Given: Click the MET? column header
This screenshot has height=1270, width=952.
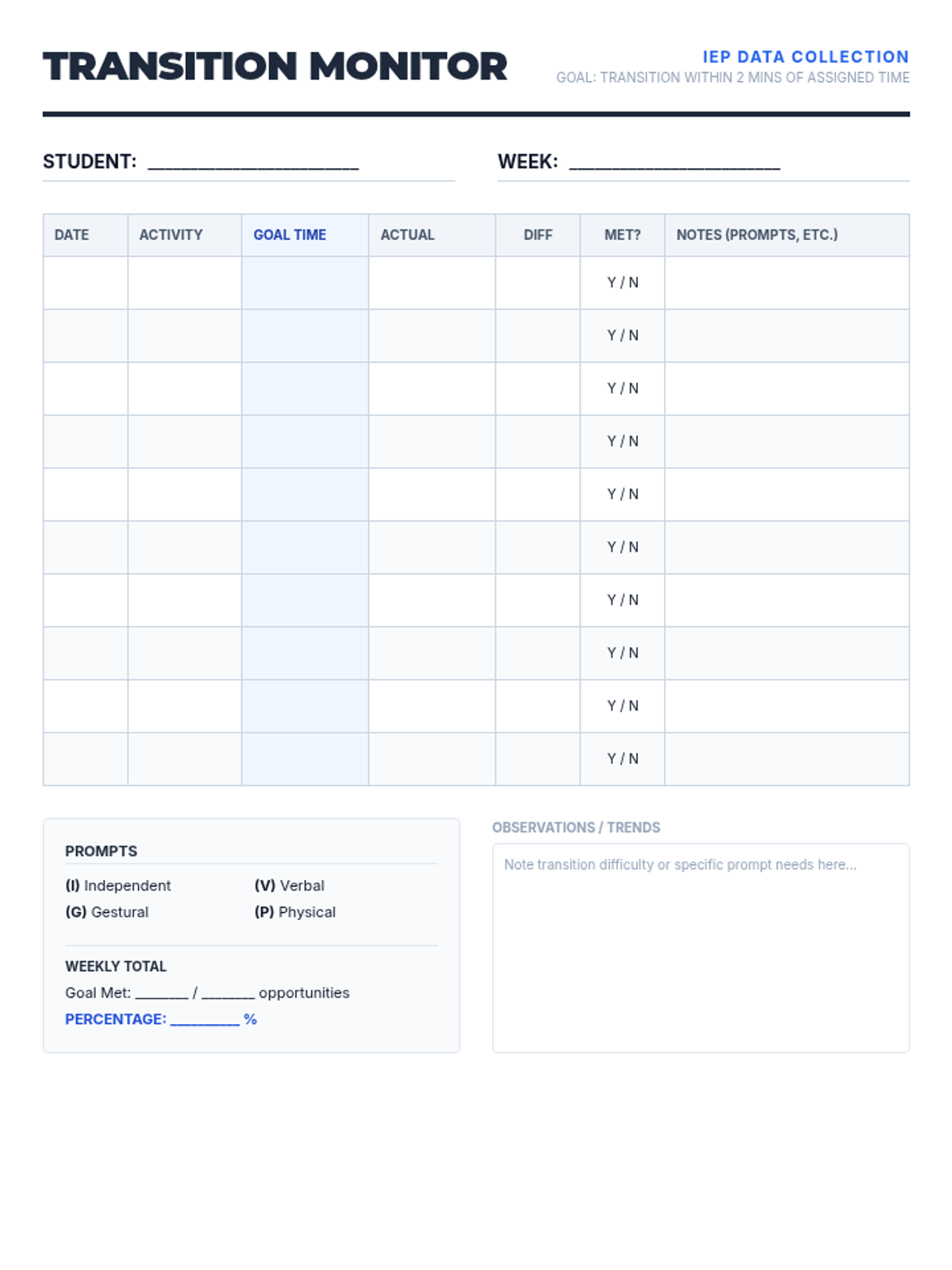Looking at the screenshot, I should pos(623,235).
